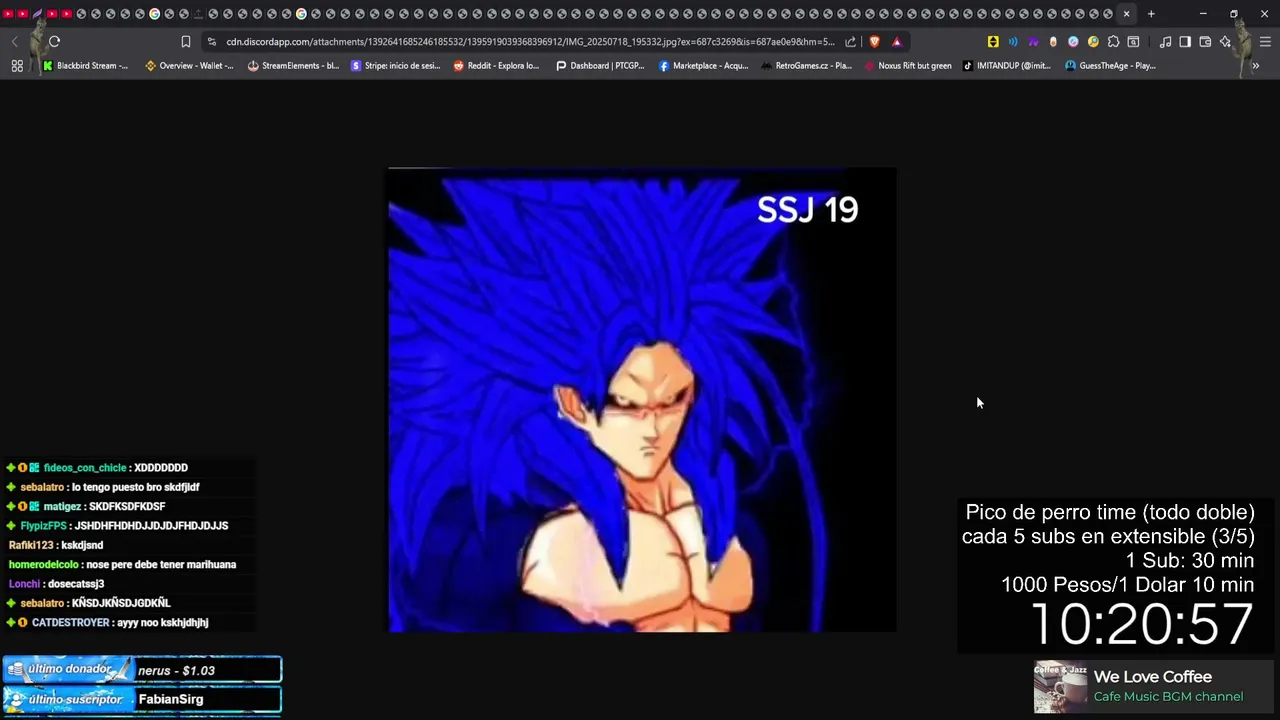The image size is (1280, 720).
Task: Open the media control music note icon
Action: tap(1165, 42)
